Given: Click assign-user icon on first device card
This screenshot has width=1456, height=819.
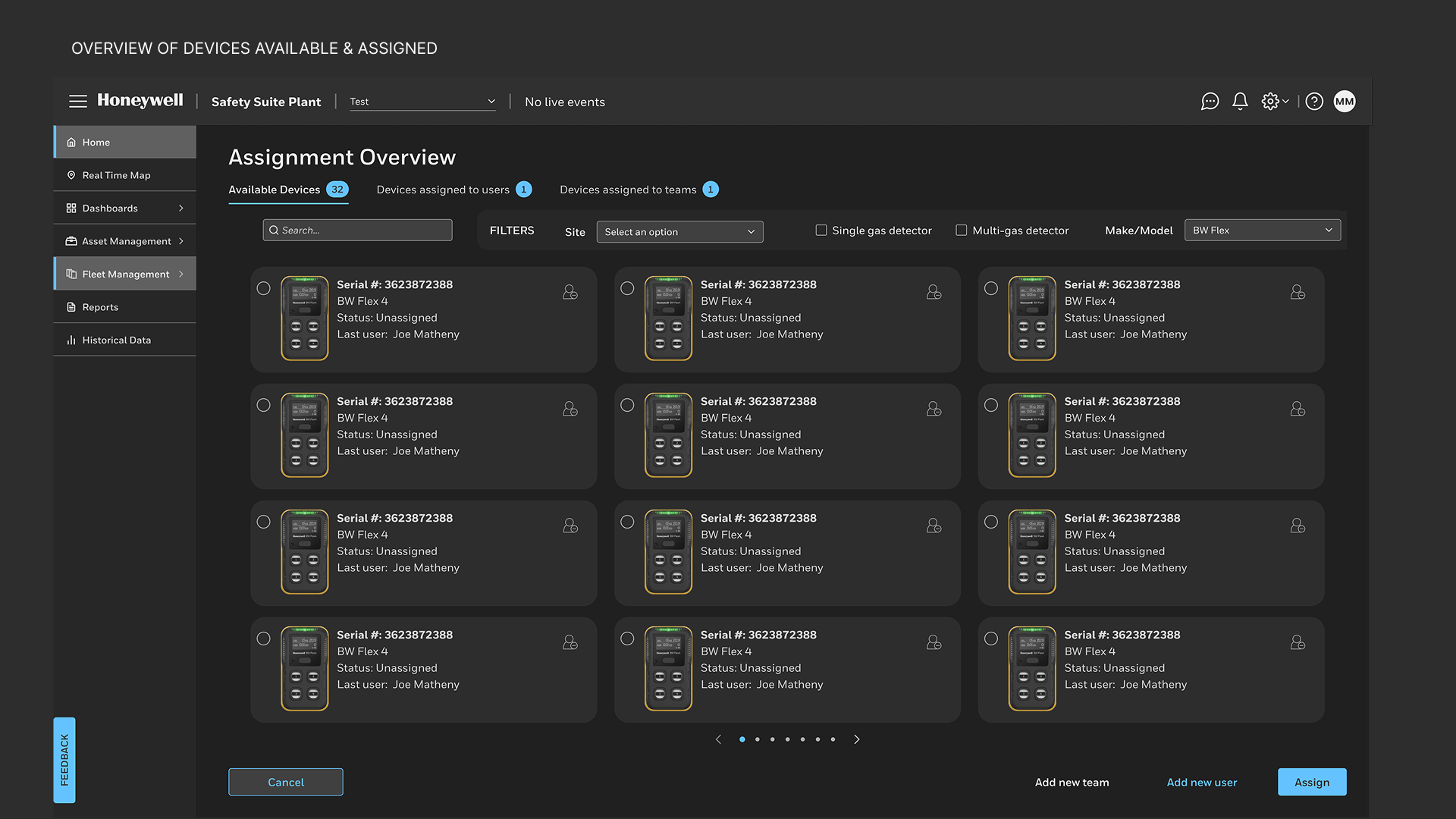Looking at the screenshot, I should tap(570, 292).
